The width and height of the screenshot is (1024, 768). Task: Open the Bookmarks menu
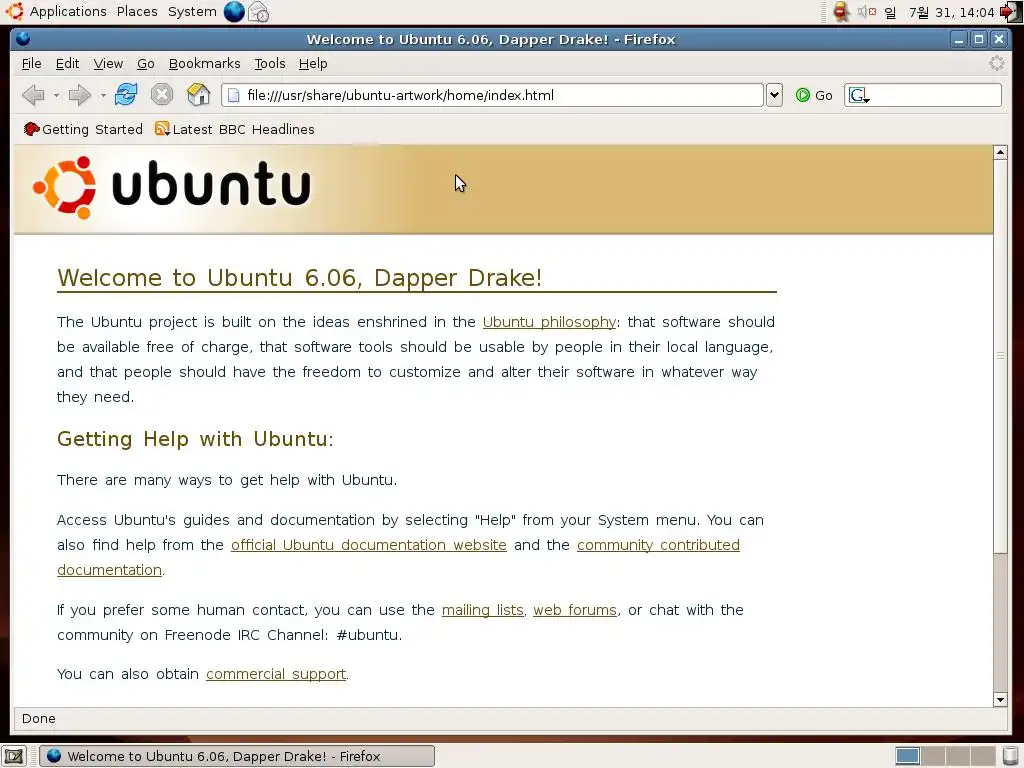pyautogui.click(x=204, y=63)
